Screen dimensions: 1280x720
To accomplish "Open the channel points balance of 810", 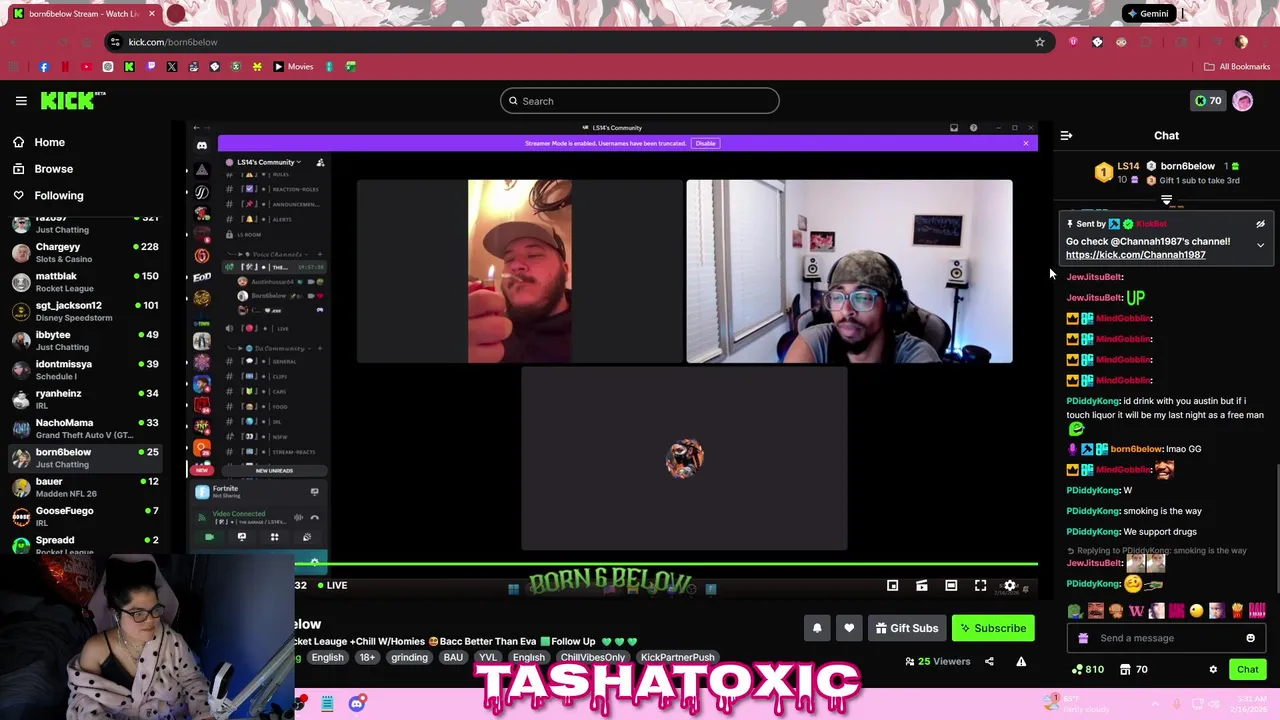I will [1087, 670].
